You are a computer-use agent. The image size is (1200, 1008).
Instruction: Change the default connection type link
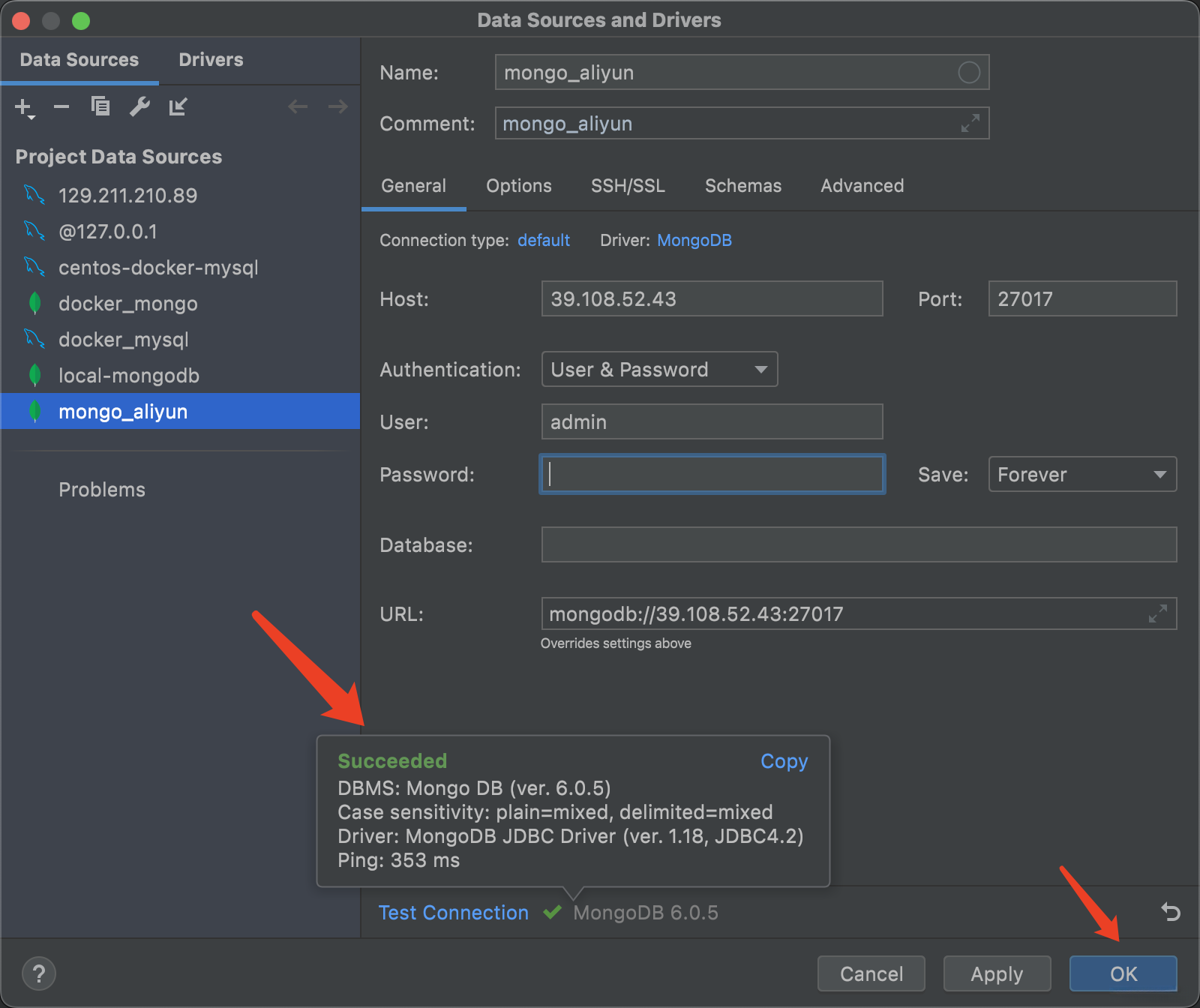point(544,241)
